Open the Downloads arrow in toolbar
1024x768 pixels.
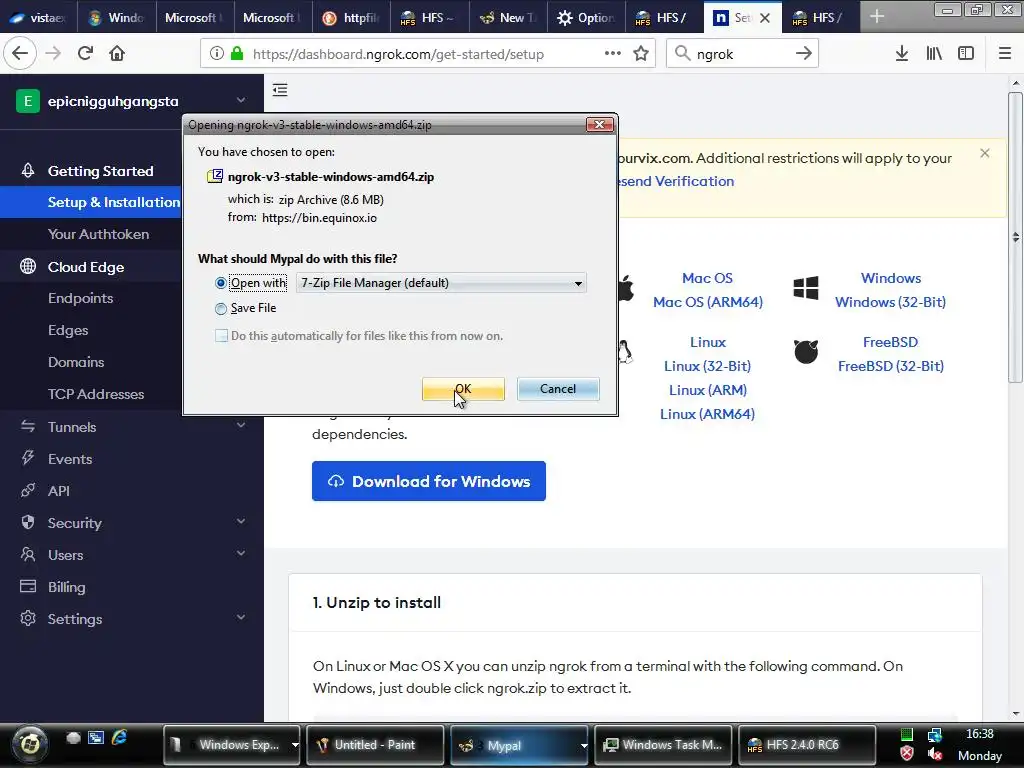coord(902,54)
